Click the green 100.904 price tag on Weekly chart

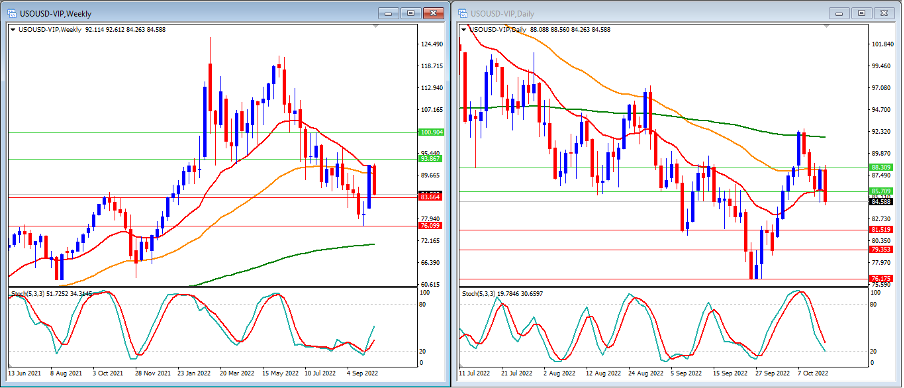(x=431, y=133)
